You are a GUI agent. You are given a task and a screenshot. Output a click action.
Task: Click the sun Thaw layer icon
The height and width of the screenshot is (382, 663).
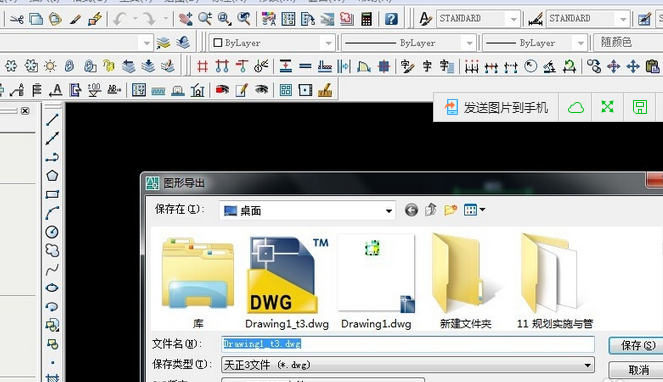[50, 66]
